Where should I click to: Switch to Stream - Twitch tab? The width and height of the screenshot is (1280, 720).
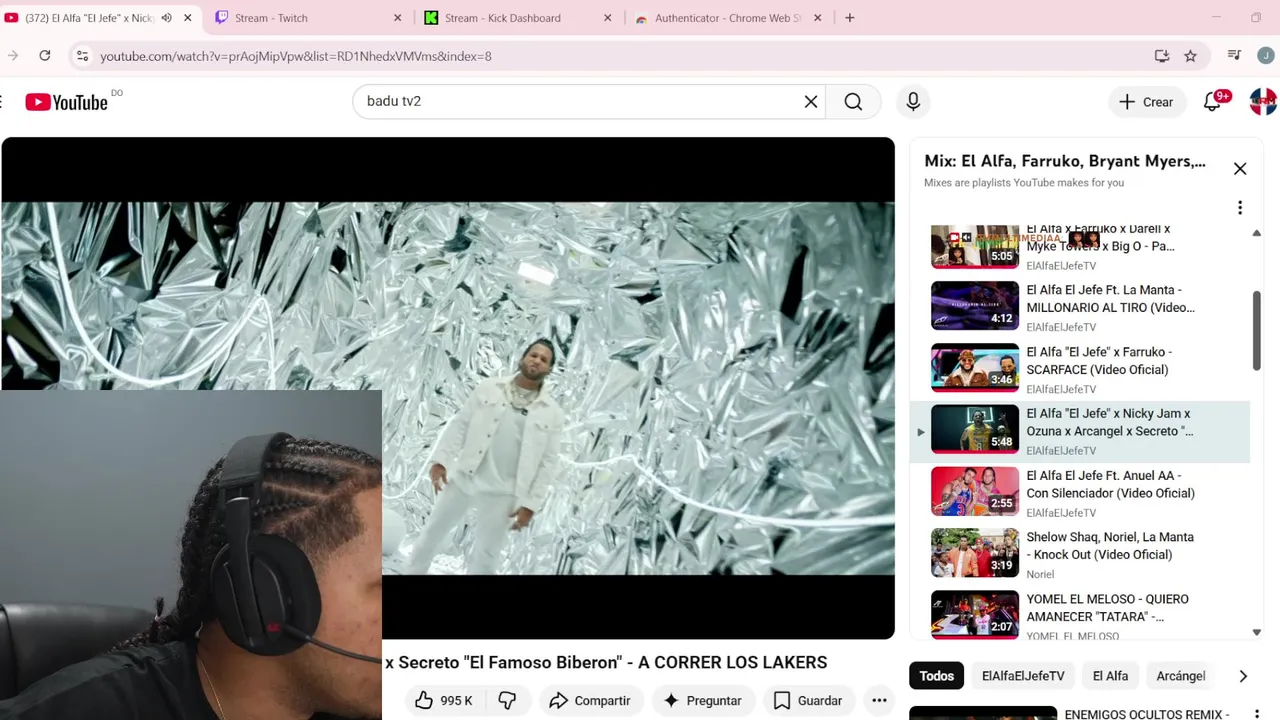(x=308, y=18)
